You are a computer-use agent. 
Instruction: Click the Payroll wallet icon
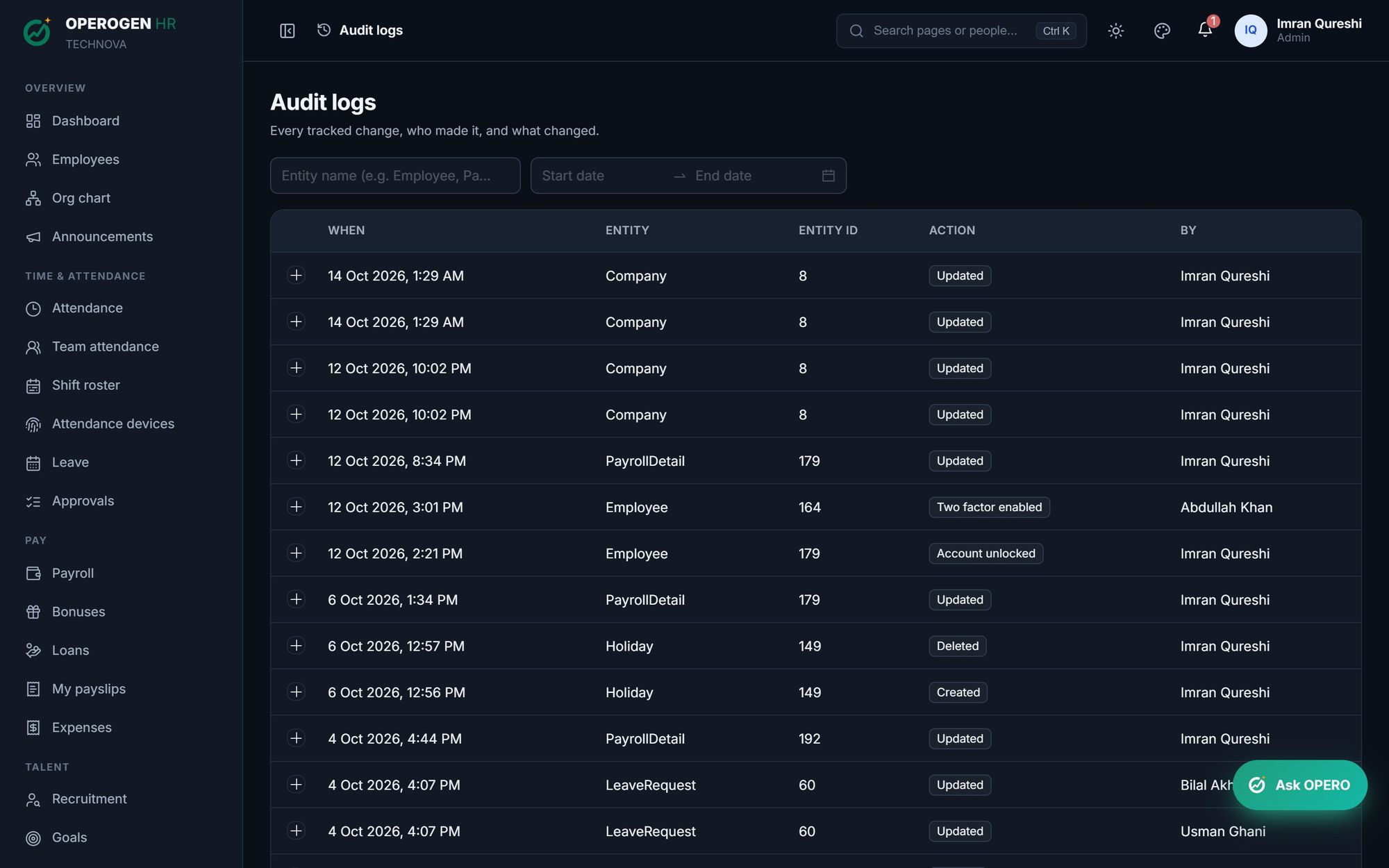click(33, 574)
